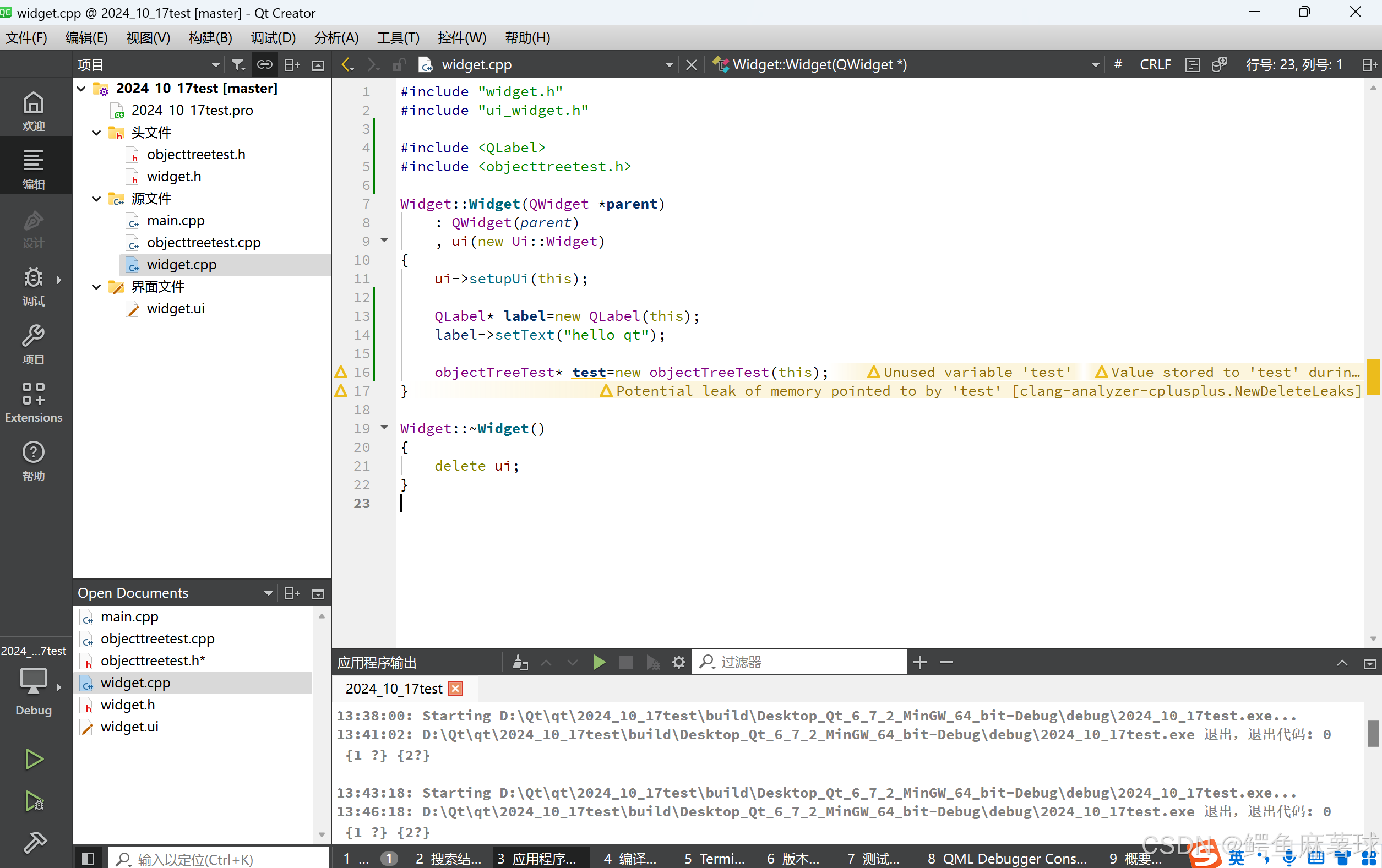This screenshot has height=868, width=1382.
Task: Go forward in navigation history
Action: click(x=374, y=65)
